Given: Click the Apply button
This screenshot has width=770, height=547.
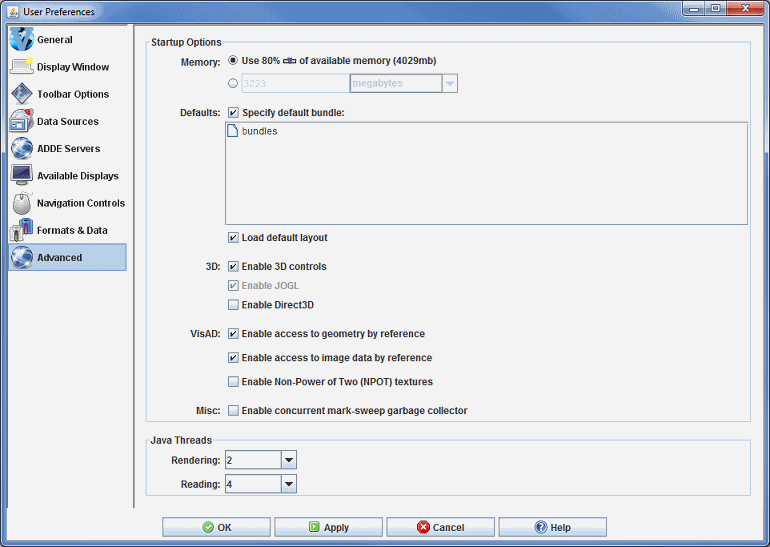Looking at the screenshot, I should click(x=328, y=527).
